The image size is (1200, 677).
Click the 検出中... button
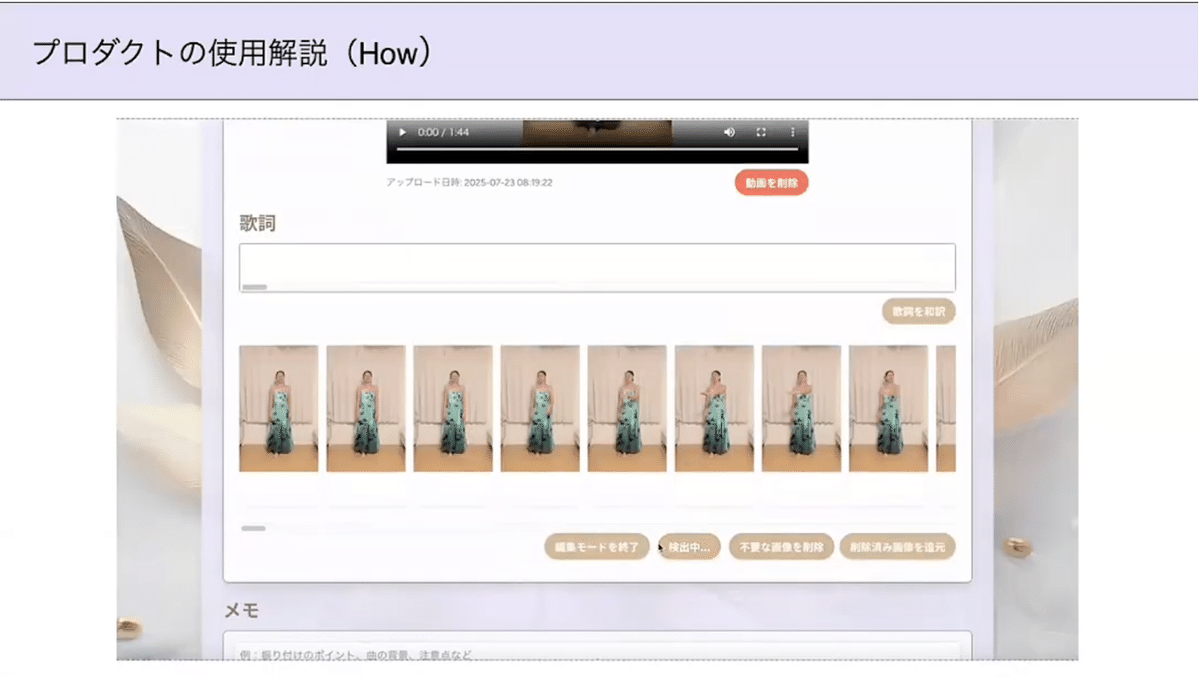[x=689, y=547]
